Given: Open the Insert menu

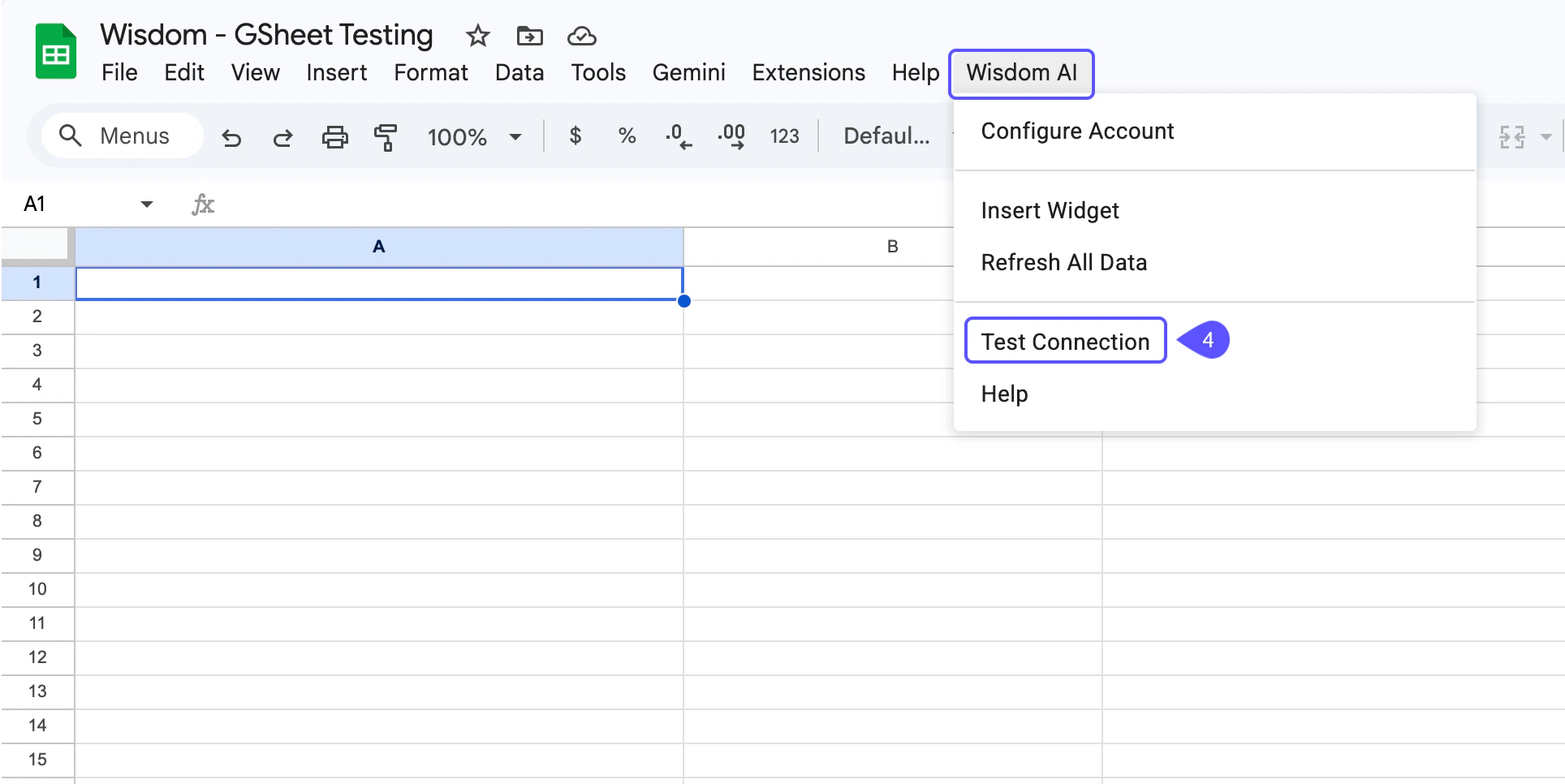Looking at the screenshot, I should pos(336,72).
